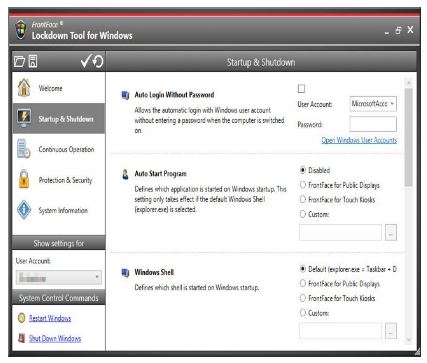Image resolution: width=427 pixels, height=363 pixels.
Task: Click the Windows Shell heading
Action: point(154,272)
